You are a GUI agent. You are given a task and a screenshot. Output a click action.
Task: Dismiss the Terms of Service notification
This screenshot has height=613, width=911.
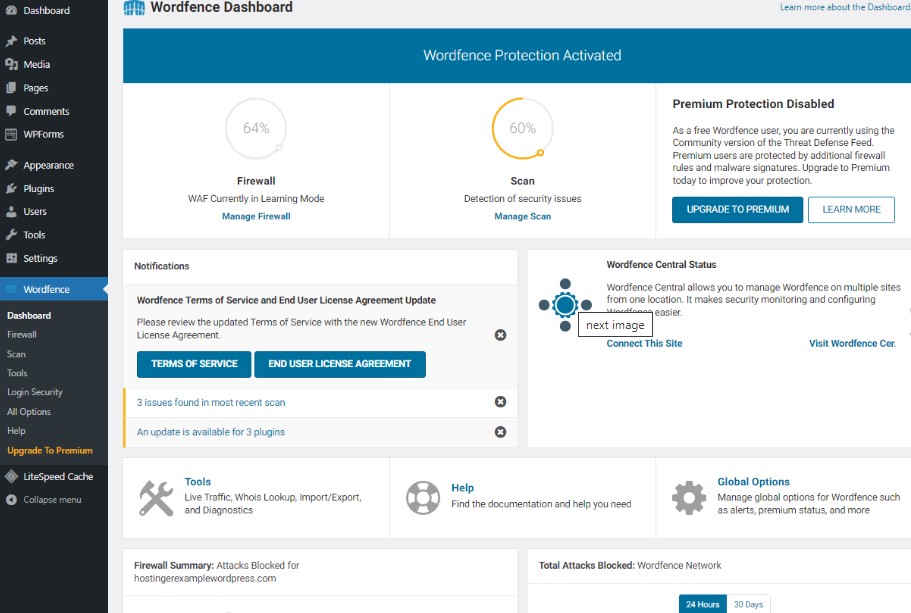pyautogui.click(x=500, y=335)
